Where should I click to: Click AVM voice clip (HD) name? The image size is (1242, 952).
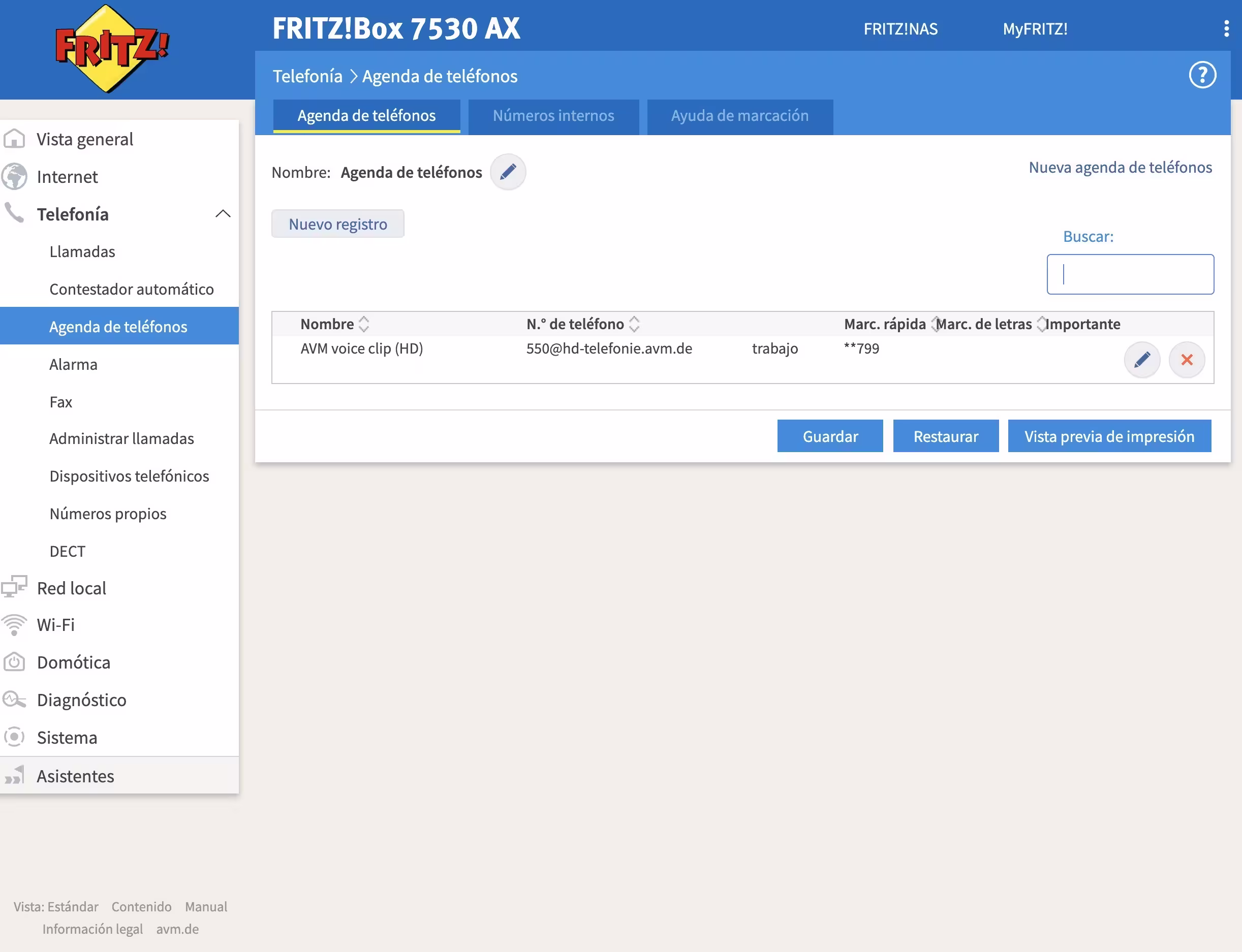362,348
